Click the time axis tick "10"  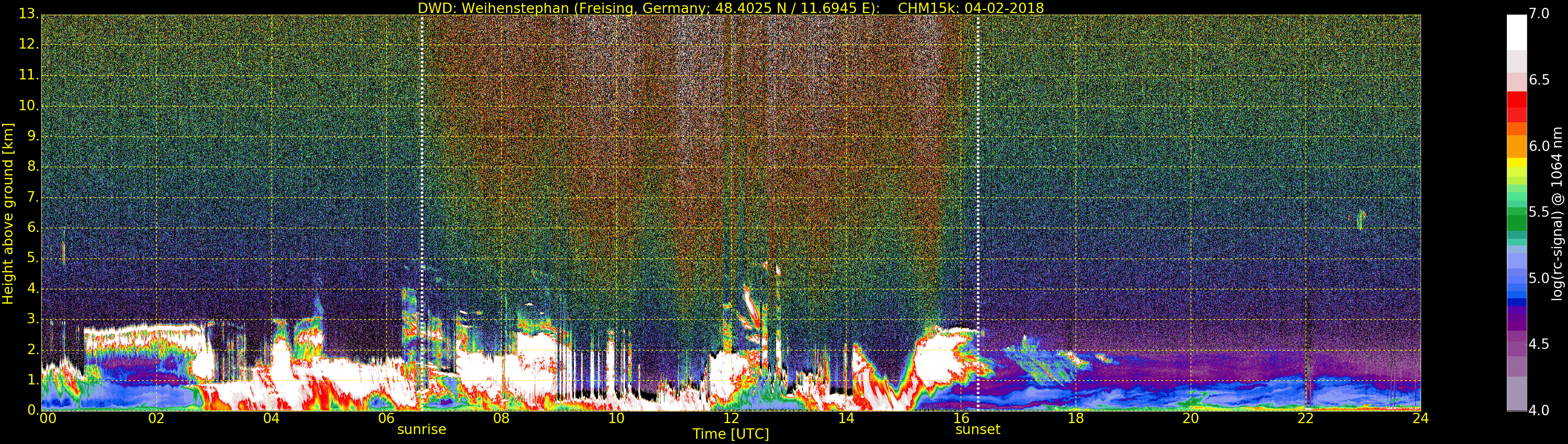616,418
